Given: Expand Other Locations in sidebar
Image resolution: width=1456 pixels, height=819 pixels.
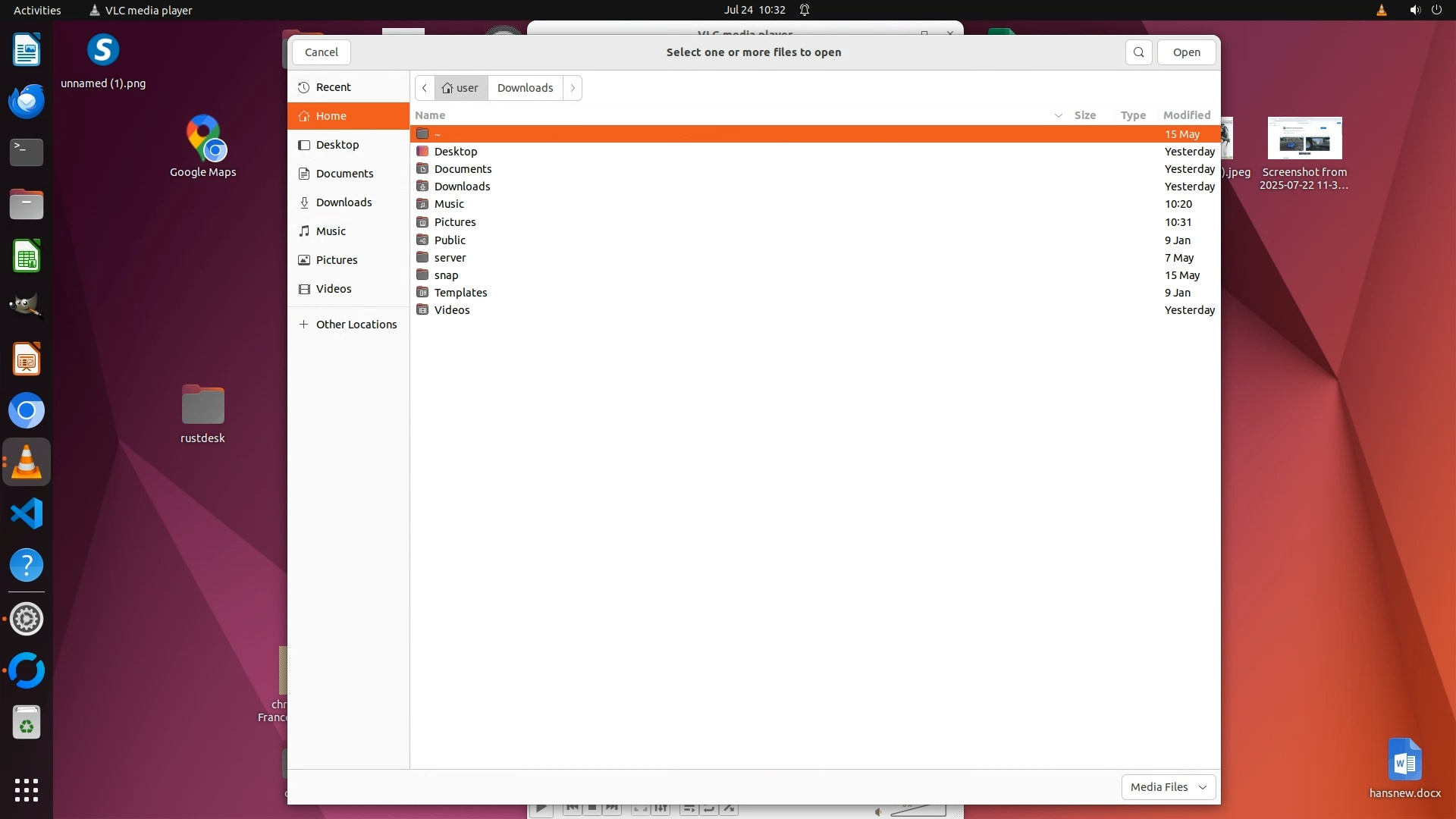Looking at the screenshot, I should 356,325.
